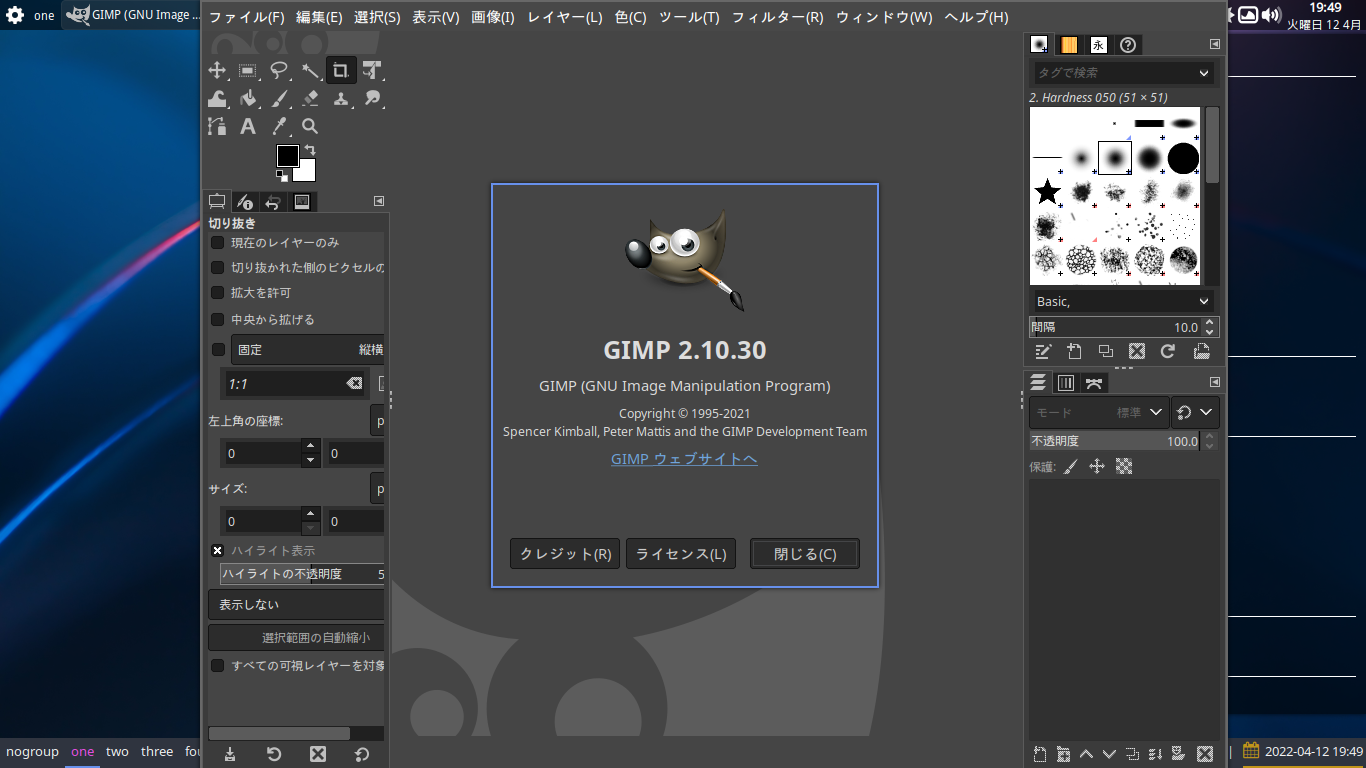Open the 固定 縦横 dropdown

[x=308, y=350]
